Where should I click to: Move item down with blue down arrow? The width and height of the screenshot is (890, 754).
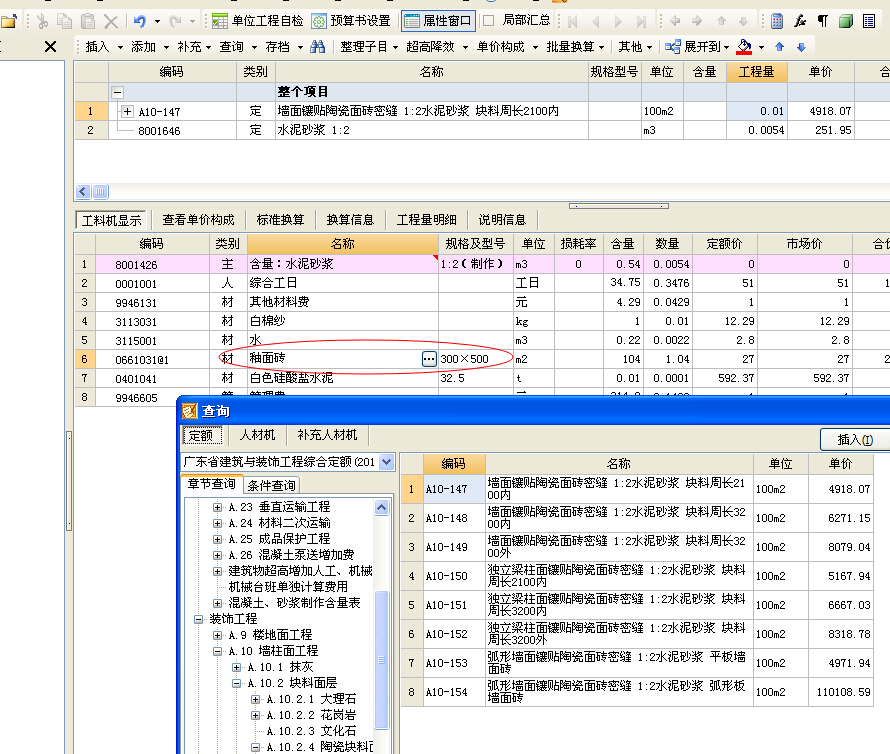pos(801,47)
